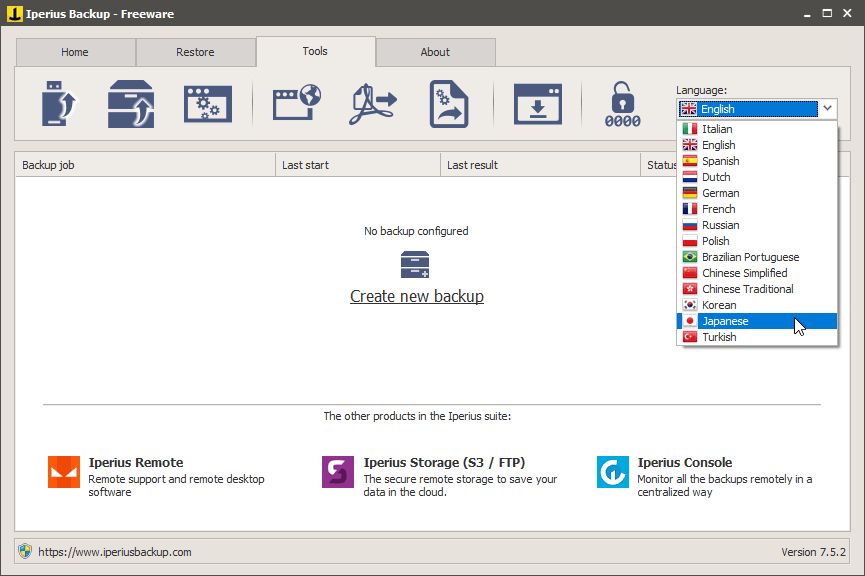The image size is (865, 576).
Task: Switch to the Home tab
Action: [x=75, y=52]
